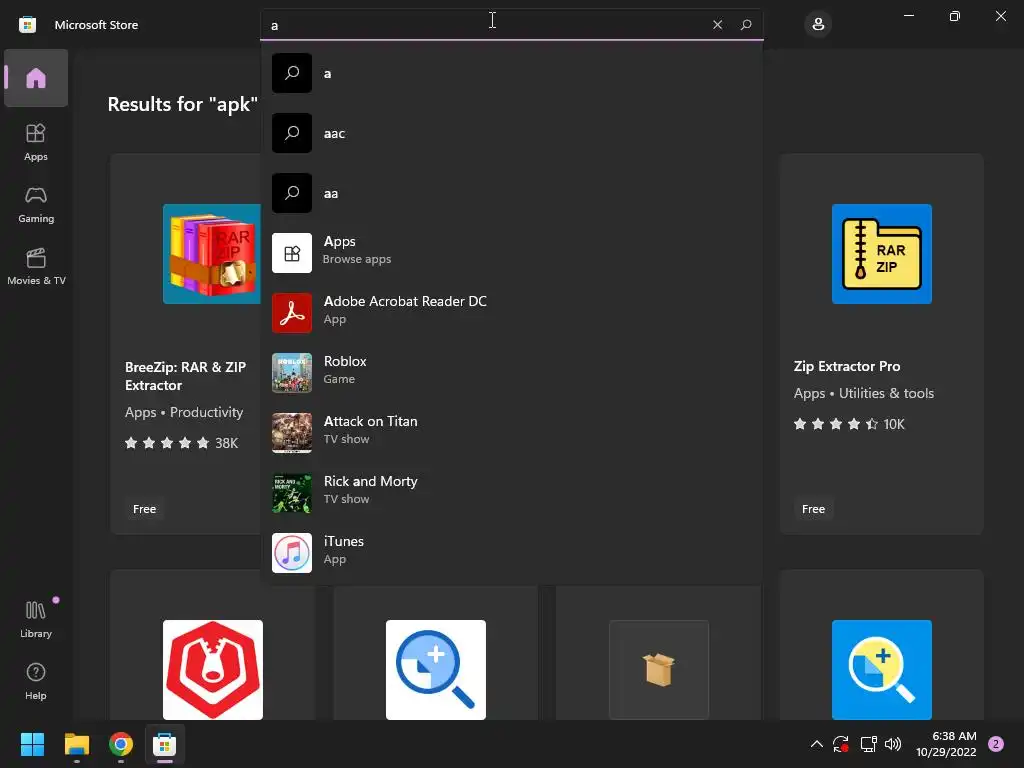Click the Free button on the BreeZip card
Screen dimensions: 1024x768
pyautogui.click(x=144, y=509)
